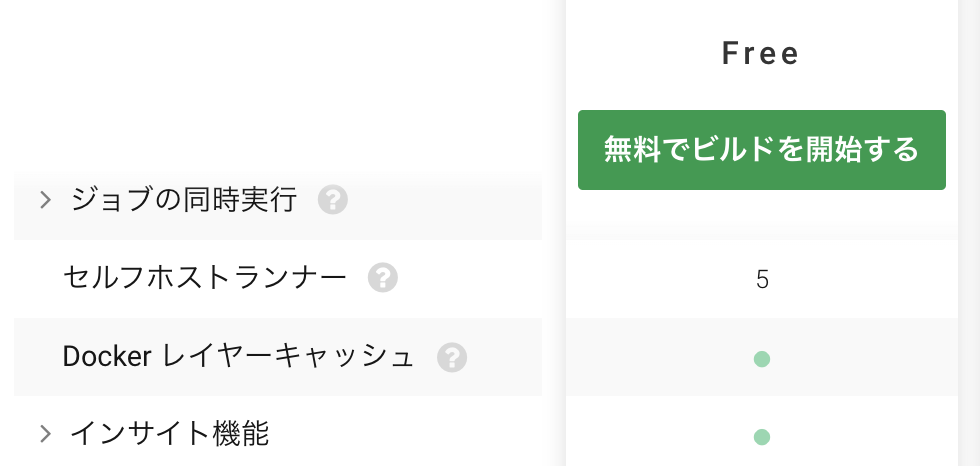This screenshot has height=466, width=980.
Task: Click the セルフホストランナー feature label
Action: [x=204, y=277]
